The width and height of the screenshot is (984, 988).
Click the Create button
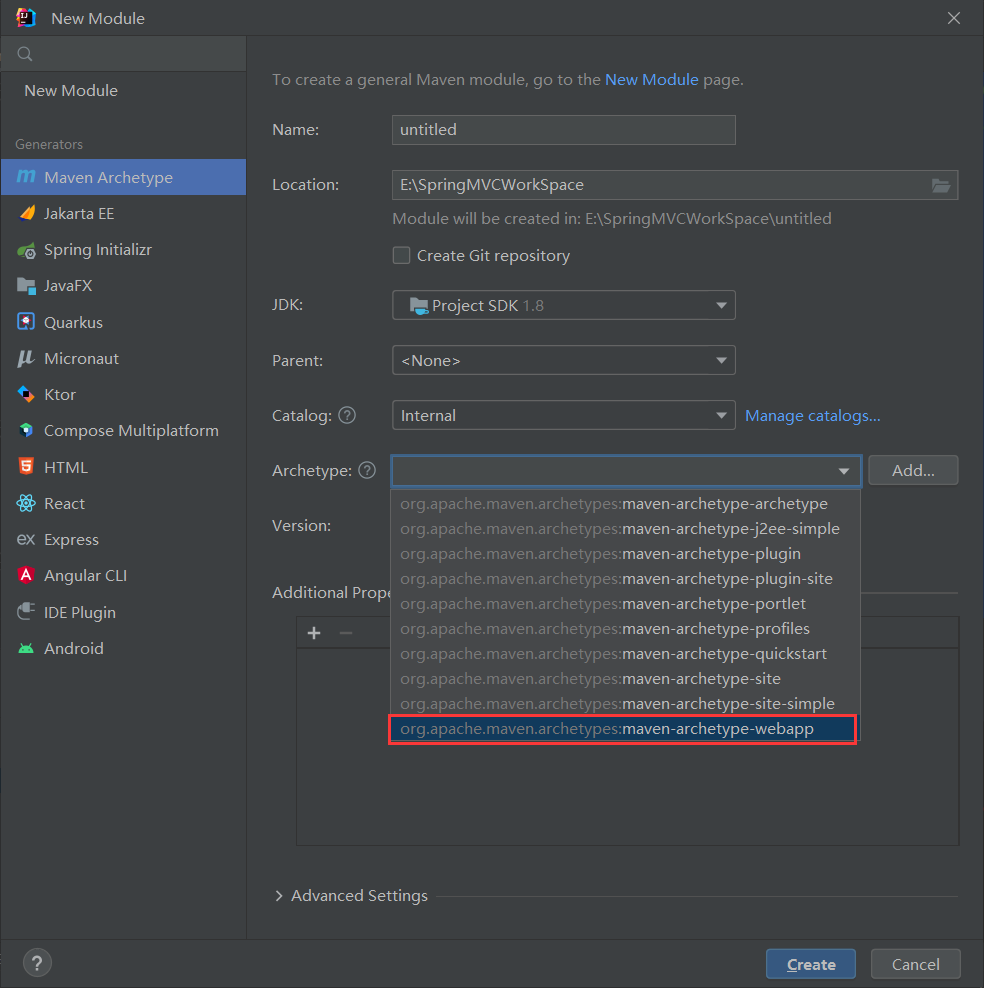pos(811,964)
